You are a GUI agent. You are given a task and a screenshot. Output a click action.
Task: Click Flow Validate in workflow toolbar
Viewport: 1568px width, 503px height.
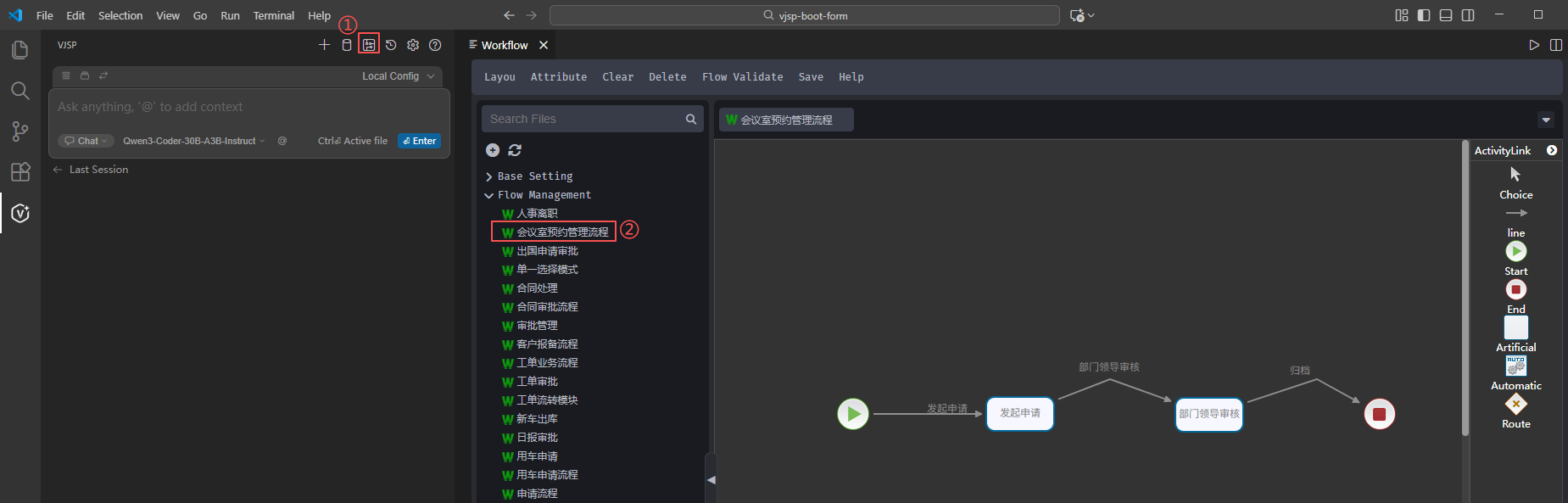point(742,77)
